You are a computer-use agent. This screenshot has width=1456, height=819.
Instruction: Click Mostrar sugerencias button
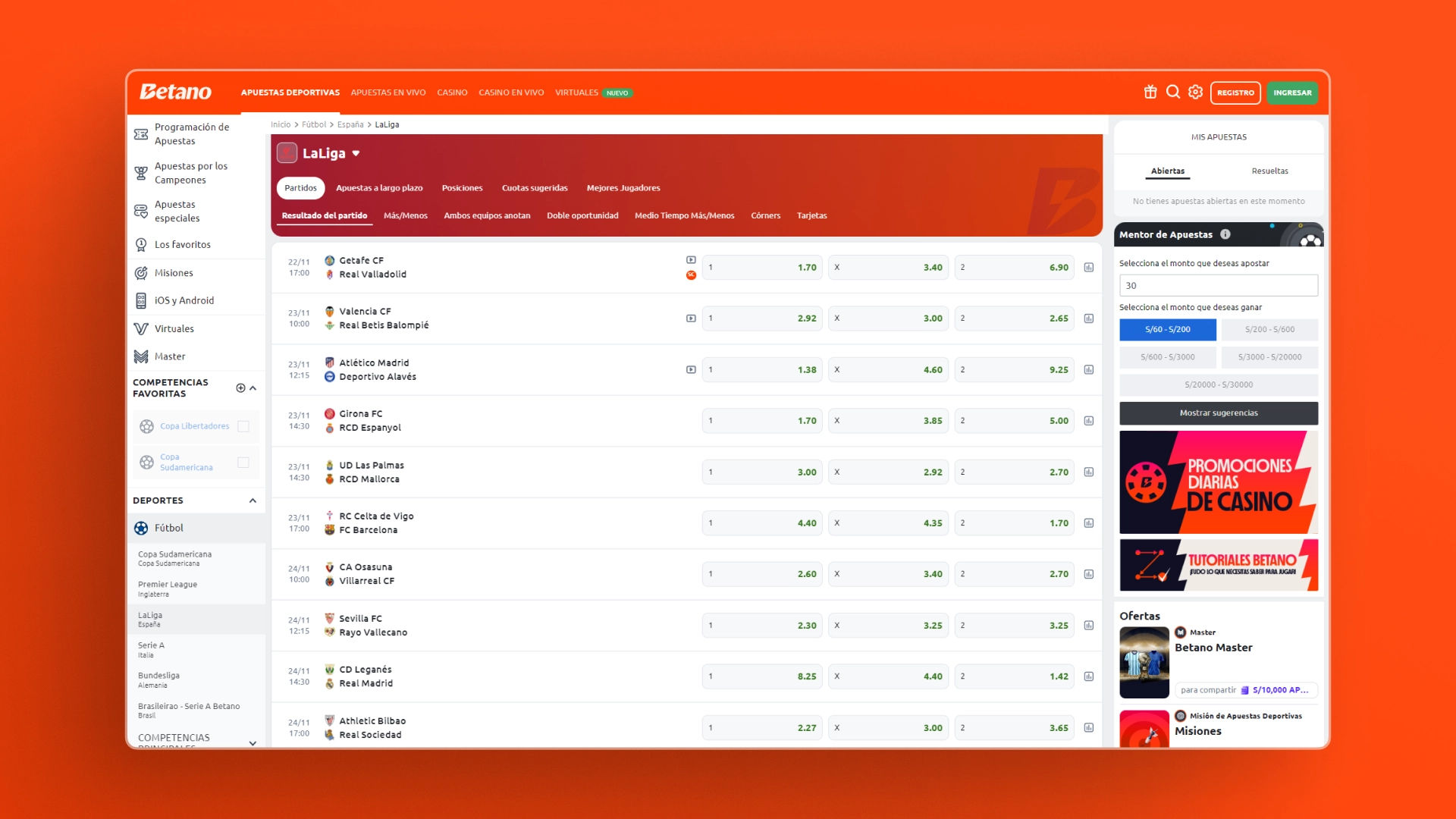pos(1219,413)
